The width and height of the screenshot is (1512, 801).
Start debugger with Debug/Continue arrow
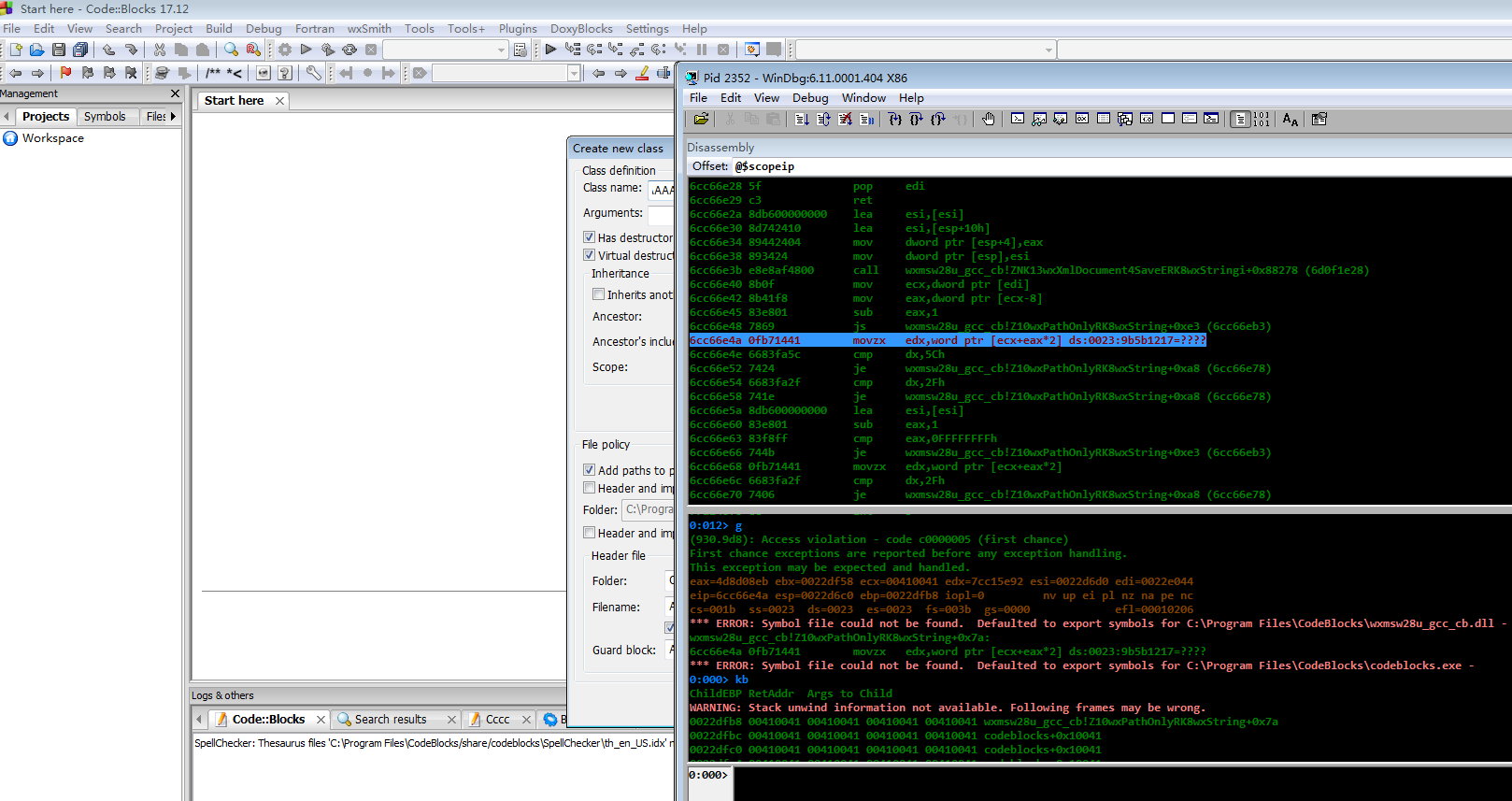click(x=550, y=50)
